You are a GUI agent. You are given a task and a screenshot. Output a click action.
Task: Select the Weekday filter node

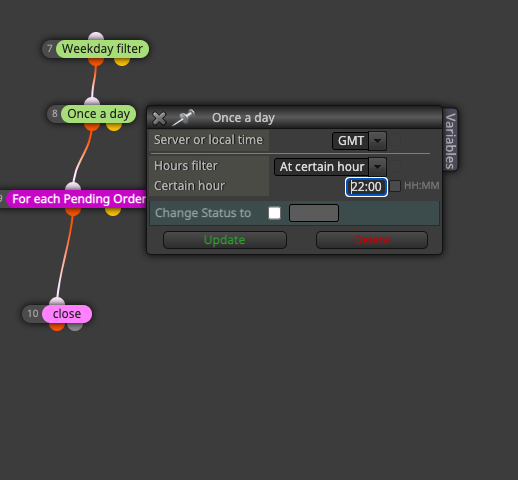pos(102,49)
